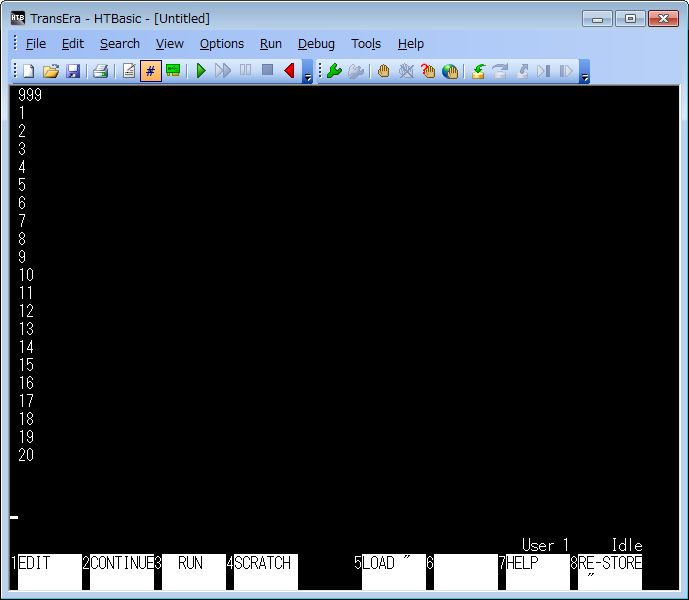Click output line showing 15

(x=26, y=365)
